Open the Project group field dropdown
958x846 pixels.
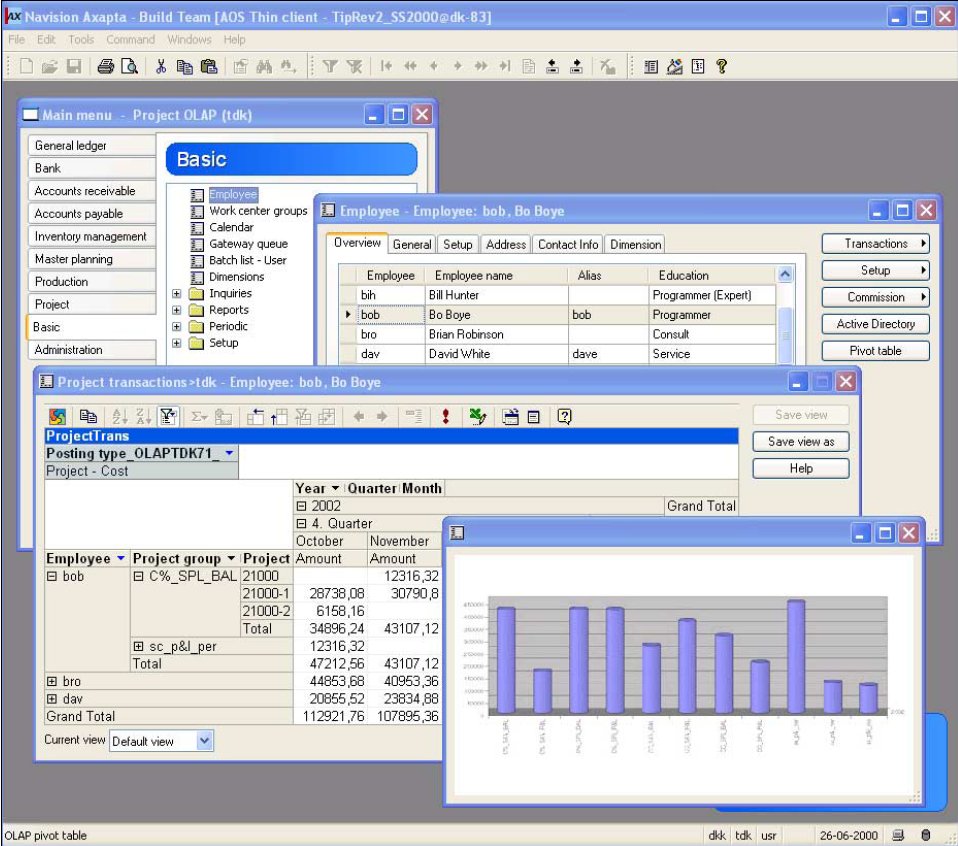[x=231, y=559]
